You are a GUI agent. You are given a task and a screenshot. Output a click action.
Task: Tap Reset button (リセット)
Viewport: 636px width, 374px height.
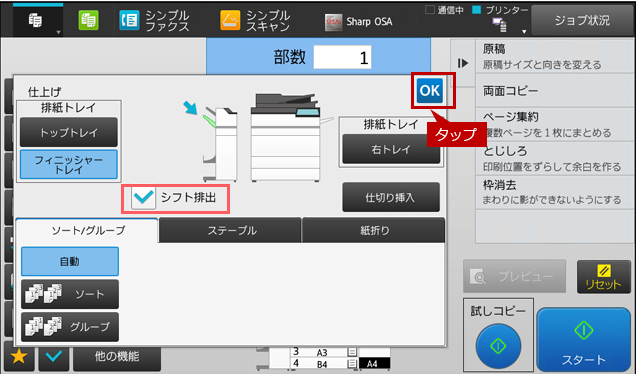tap(604, 277)
